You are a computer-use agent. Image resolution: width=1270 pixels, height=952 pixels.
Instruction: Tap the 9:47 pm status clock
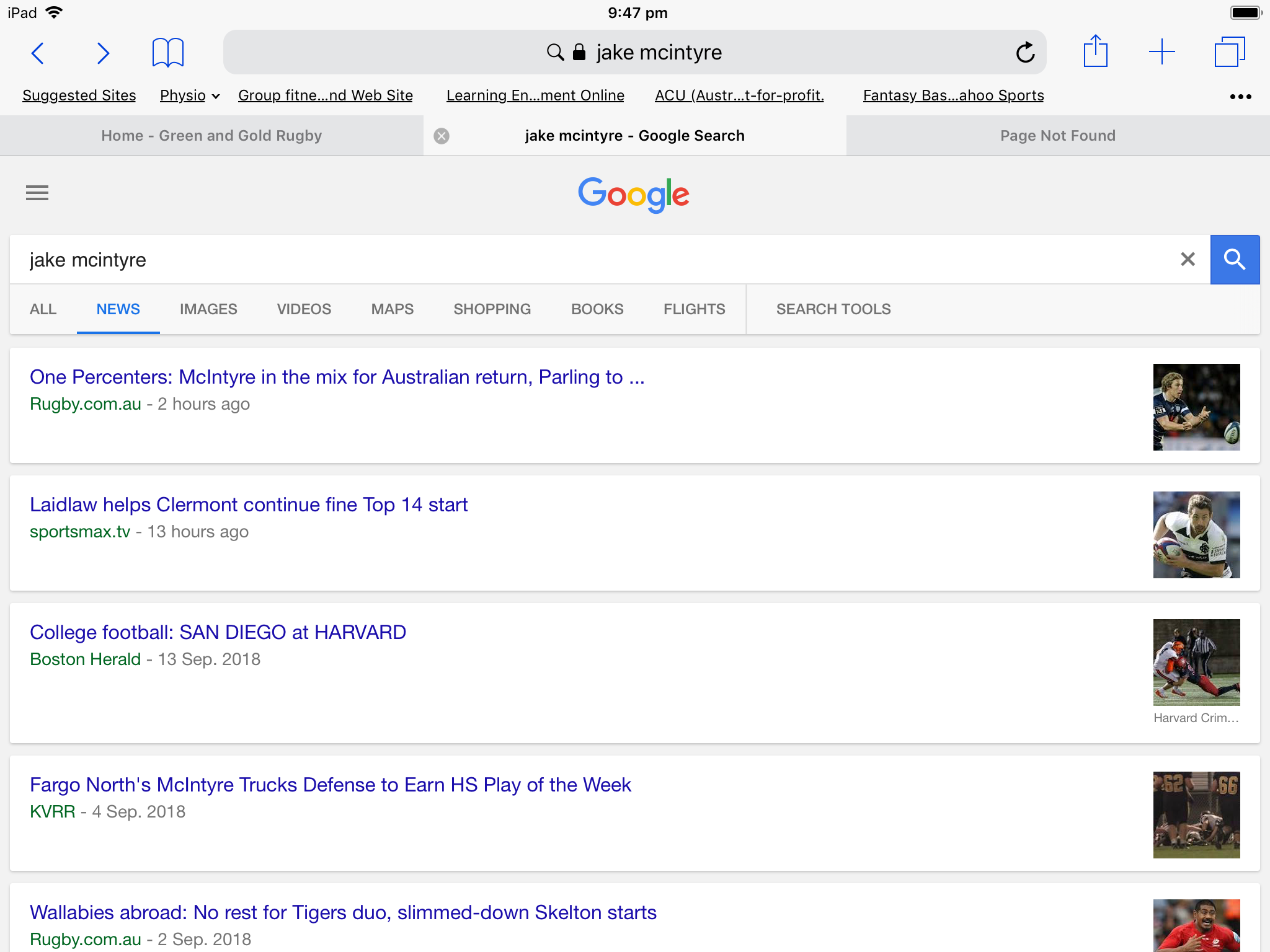click(x=637, y=13)
